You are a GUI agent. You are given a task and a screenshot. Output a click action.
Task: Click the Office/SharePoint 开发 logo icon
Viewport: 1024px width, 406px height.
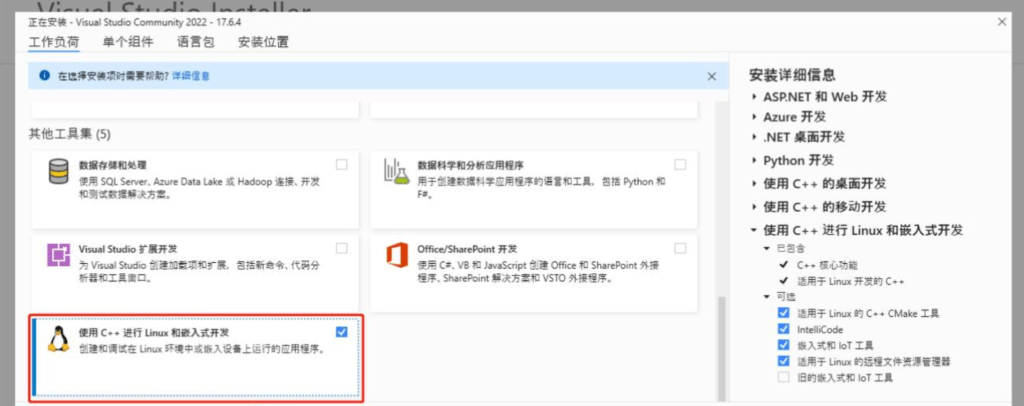[x=396, y=255]
